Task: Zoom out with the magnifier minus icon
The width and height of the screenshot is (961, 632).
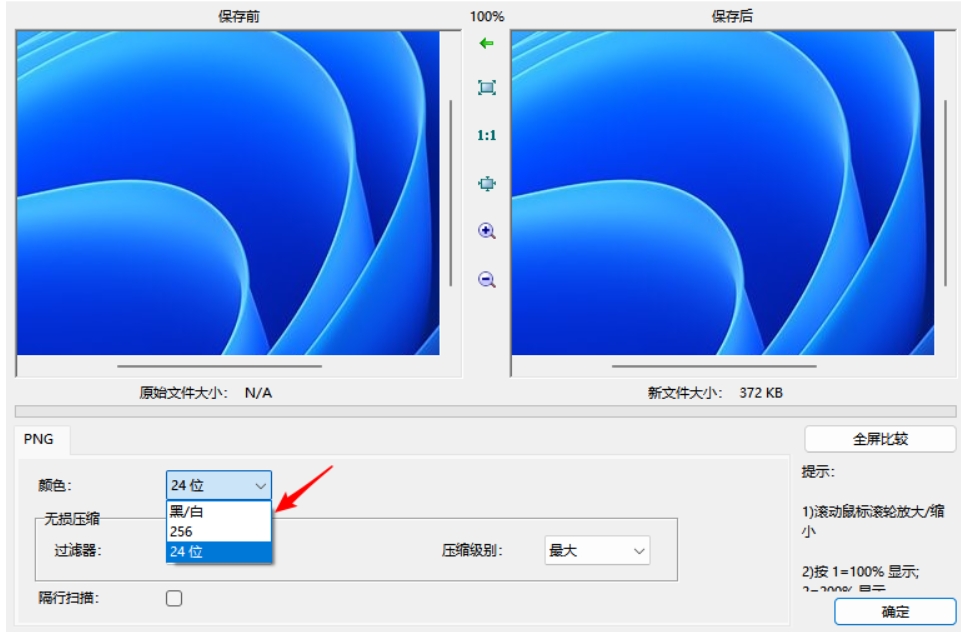Action: (487, 280)
